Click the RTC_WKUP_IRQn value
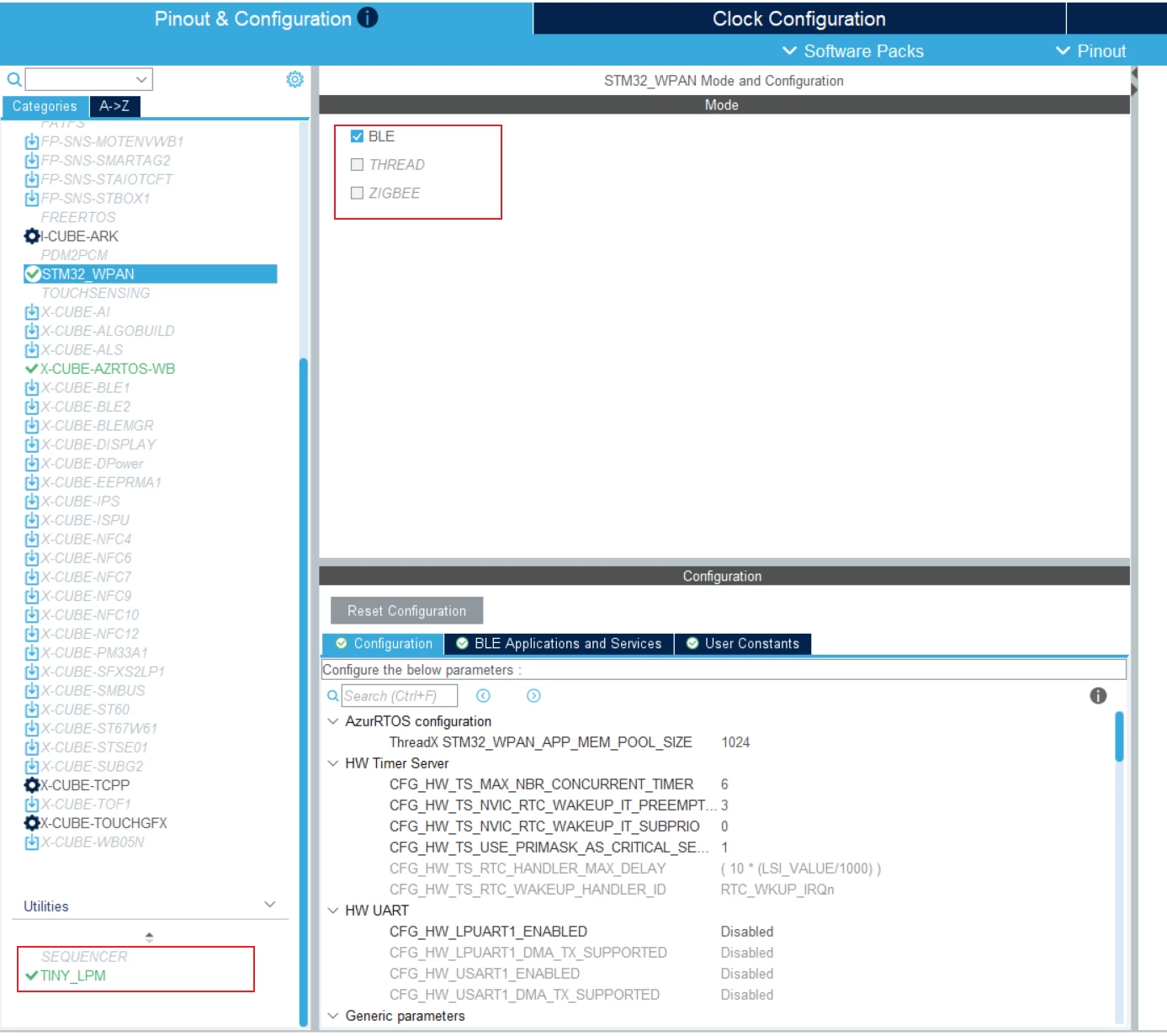 coord(777,890)
